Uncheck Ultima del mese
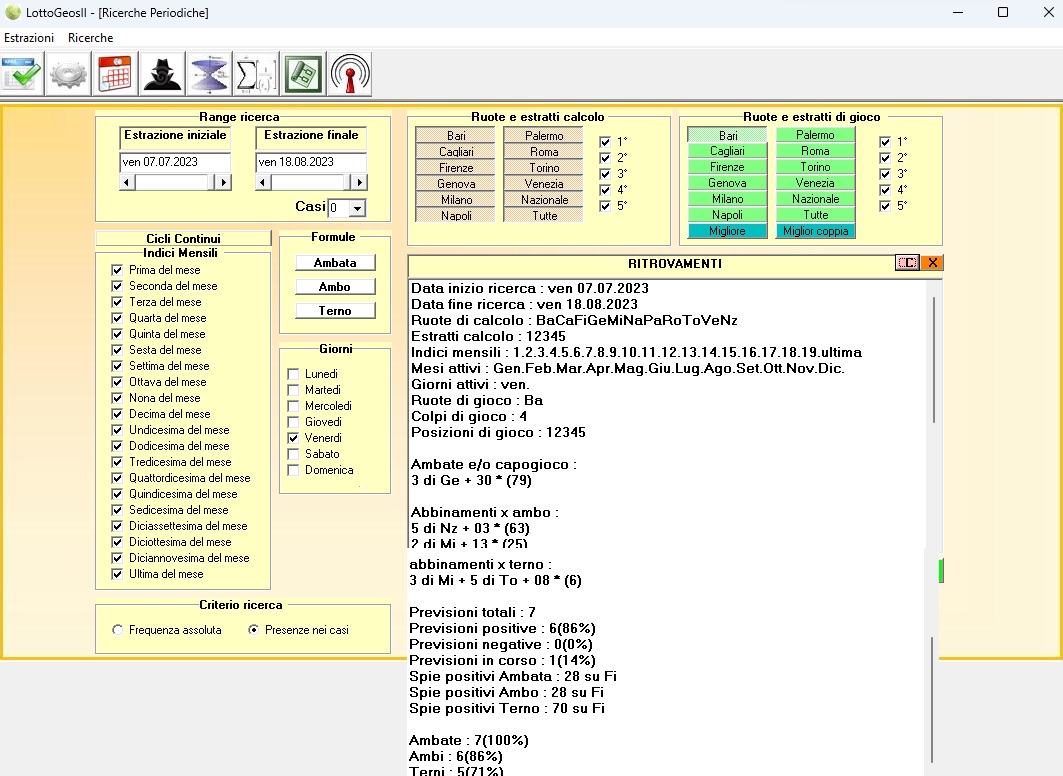 click(117, 573)
